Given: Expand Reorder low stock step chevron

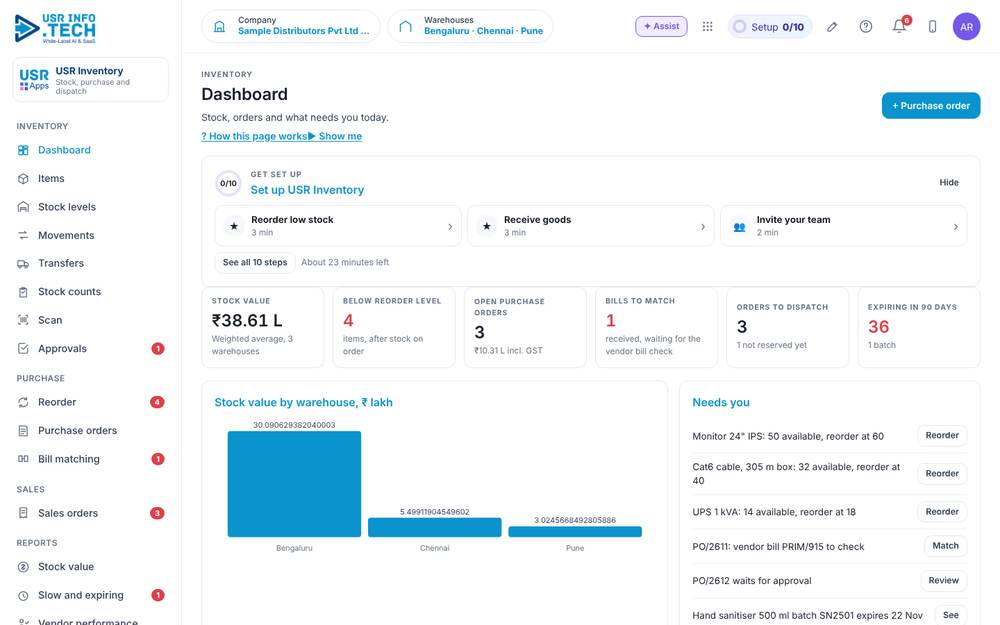Looking at the screenshot, I should click(450, 226).
